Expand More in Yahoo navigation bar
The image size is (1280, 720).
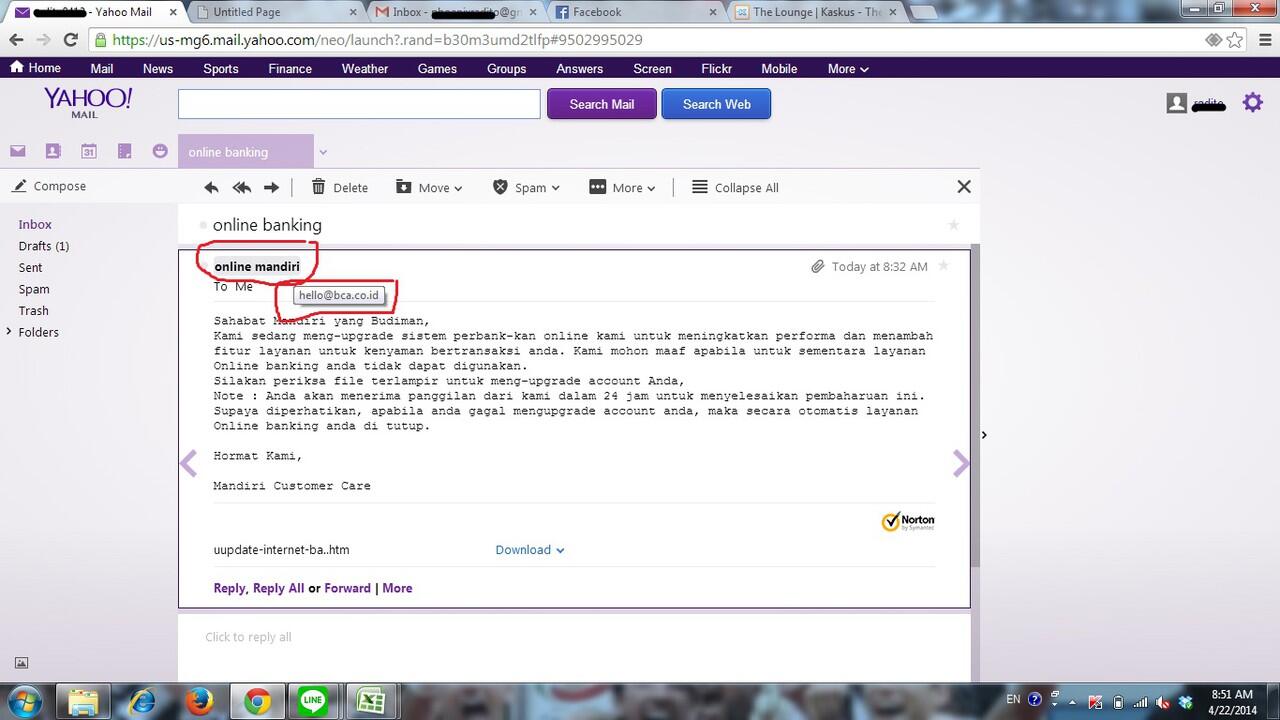click(848, 69)
